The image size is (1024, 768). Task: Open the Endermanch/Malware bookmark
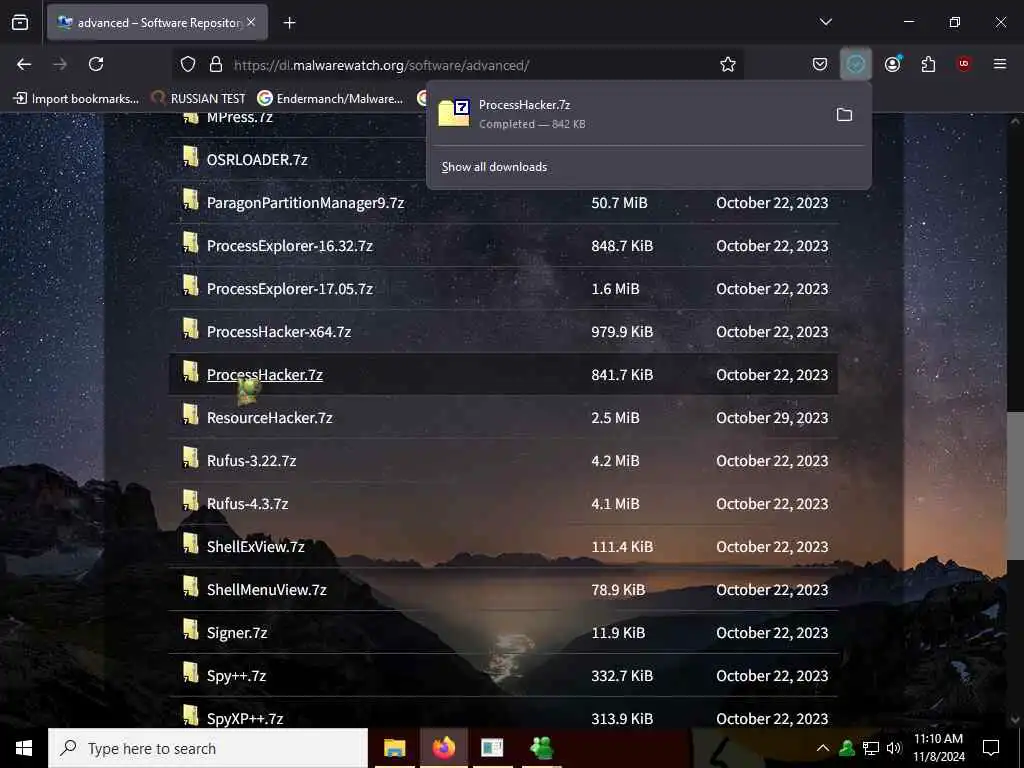click(330, 99)
